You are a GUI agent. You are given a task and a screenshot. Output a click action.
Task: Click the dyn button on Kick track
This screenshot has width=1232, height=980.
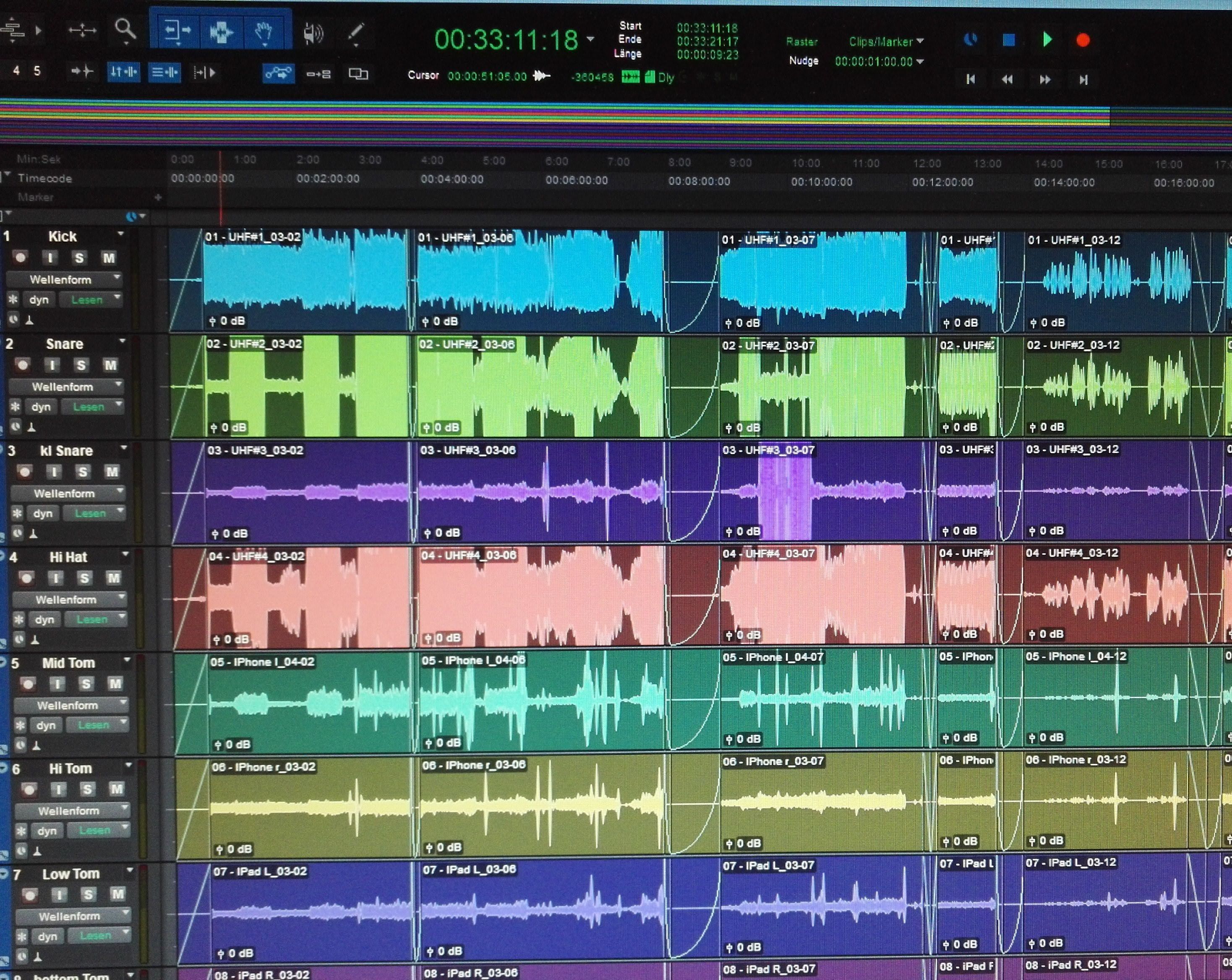click(39, 300)
